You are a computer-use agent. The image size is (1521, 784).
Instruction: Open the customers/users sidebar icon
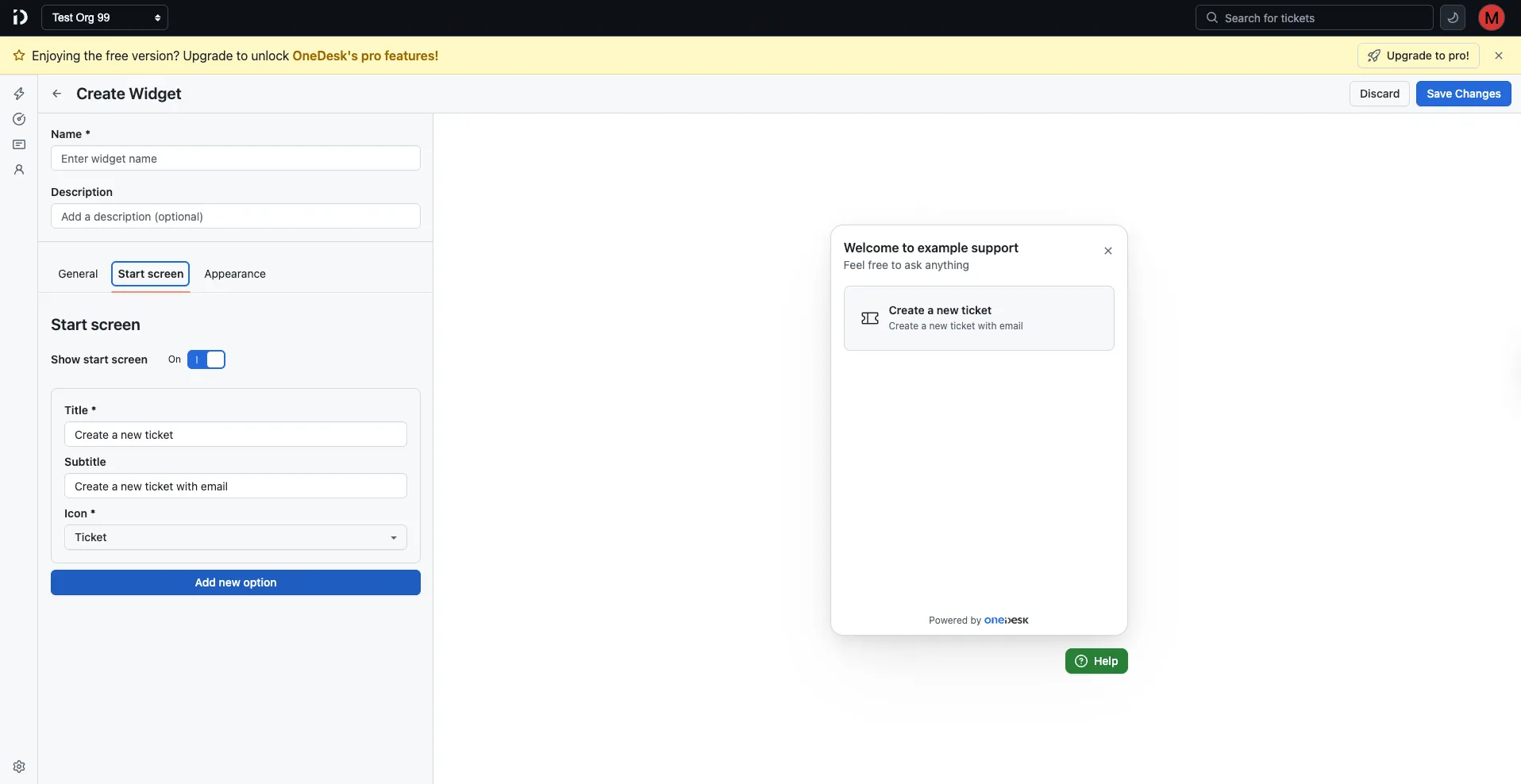[18, 170]
